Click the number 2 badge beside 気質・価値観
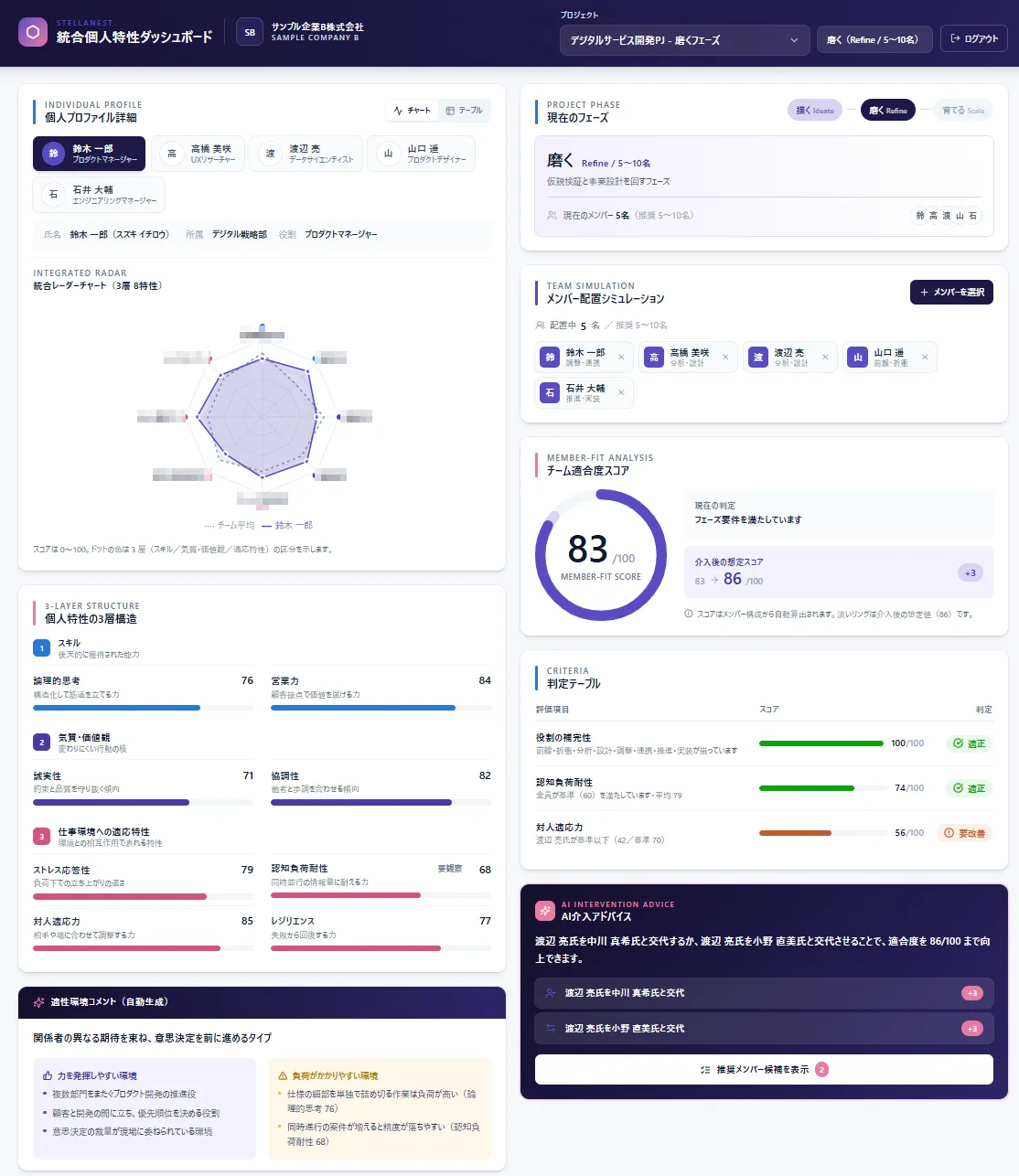The image size is (1019, 1176). click(42, 743)
